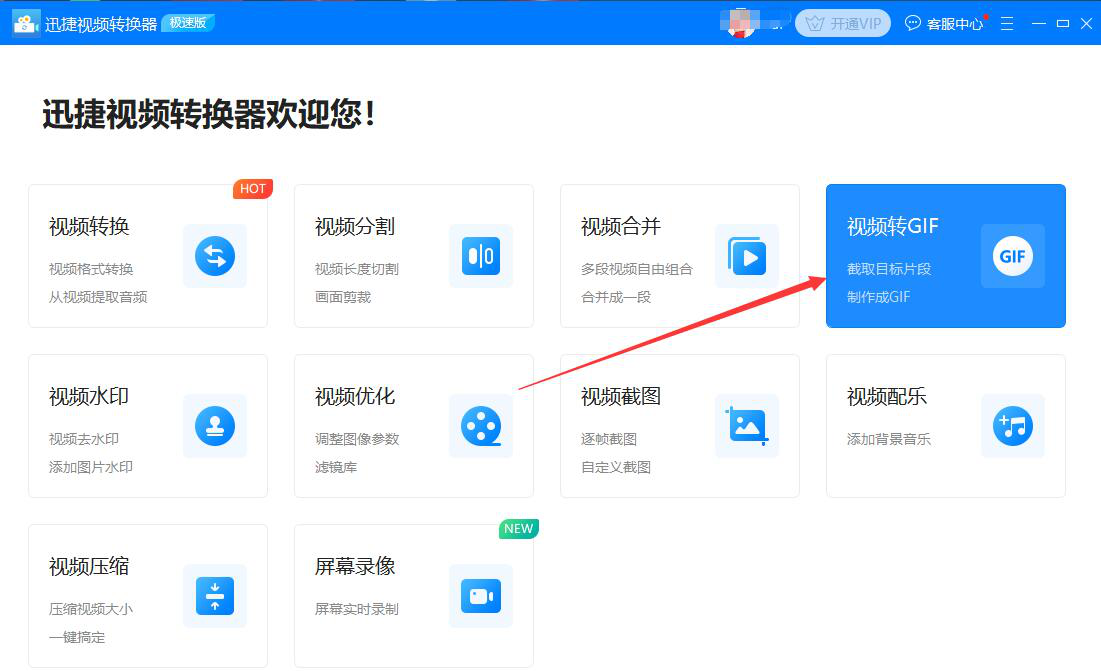Open the 视频压缩 card title

tap(89, 566)
